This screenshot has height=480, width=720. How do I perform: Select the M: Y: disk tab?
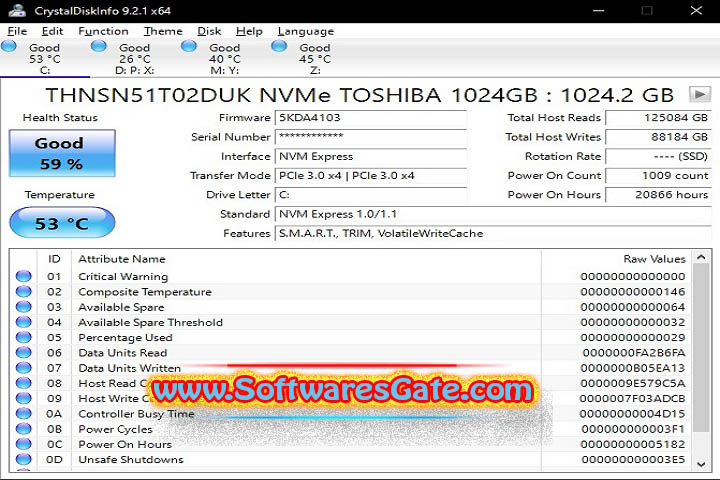point(225,59)
